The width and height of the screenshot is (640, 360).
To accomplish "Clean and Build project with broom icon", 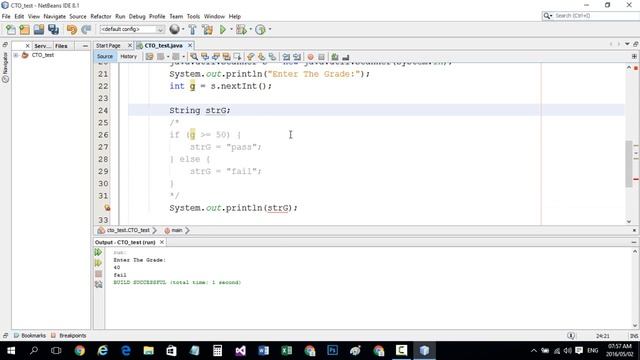I will click(x=207, y=29).
